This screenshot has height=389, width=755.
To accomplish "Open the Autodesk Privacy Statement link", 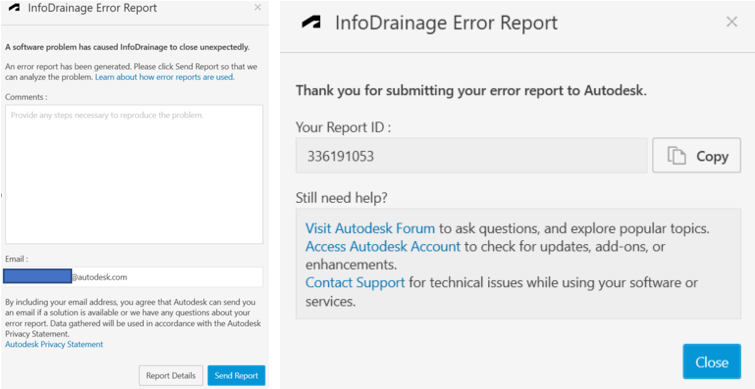I will point(54,344).
